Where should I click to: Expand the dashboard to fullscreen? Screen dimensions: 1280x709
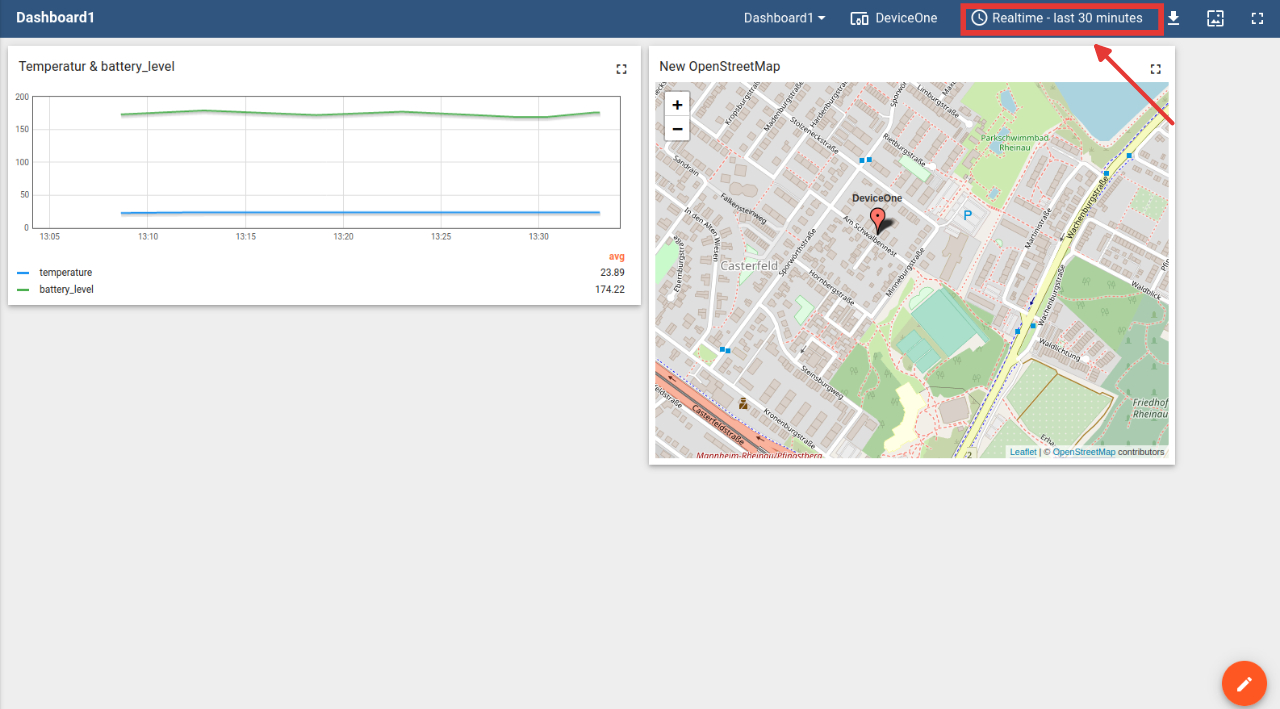1258,18
